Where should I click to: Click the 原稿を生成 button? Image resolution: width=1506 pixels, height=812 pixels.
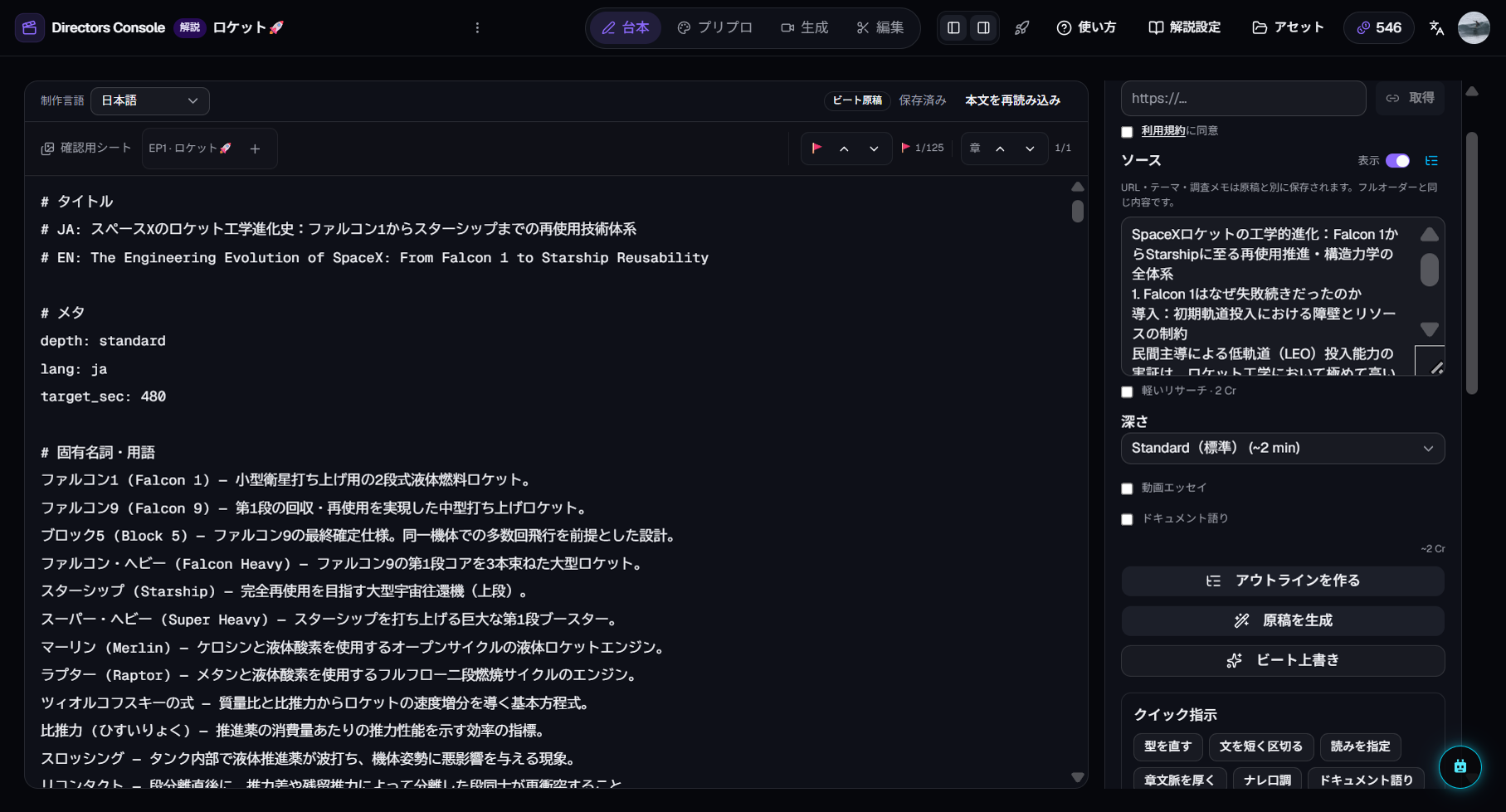coord(1283,620)
